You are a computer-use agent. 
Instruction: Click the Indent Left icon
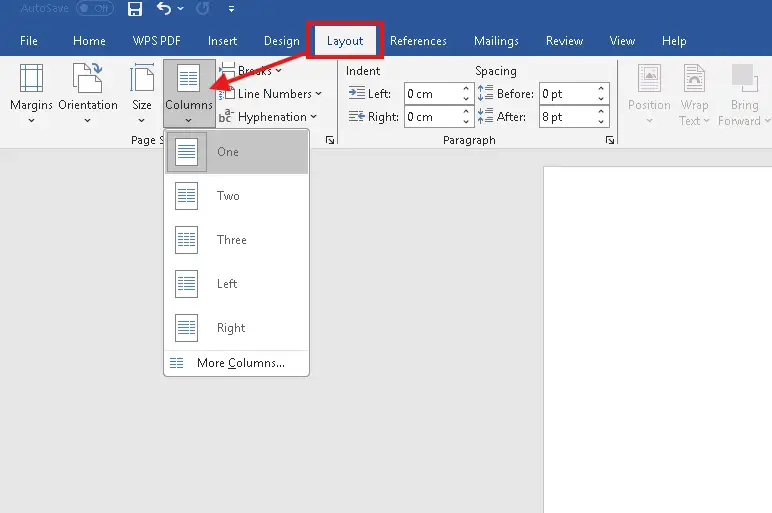click(356, 93)
